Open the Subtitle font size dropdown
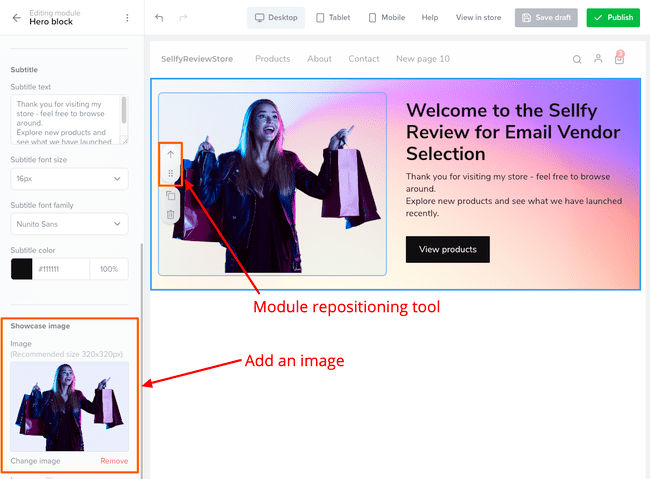Screen dimensions: 650x479 (69, 179)
